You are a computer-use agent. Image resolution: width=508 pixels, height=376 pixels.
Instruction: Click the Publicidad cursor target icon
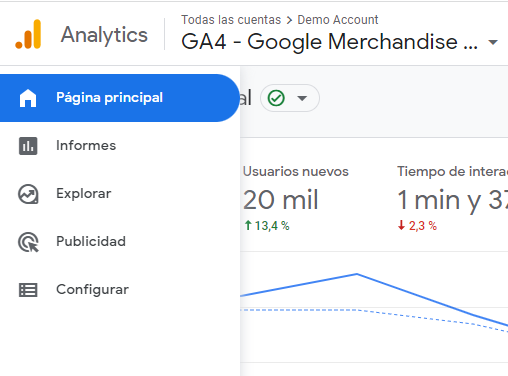click(28, 242)
